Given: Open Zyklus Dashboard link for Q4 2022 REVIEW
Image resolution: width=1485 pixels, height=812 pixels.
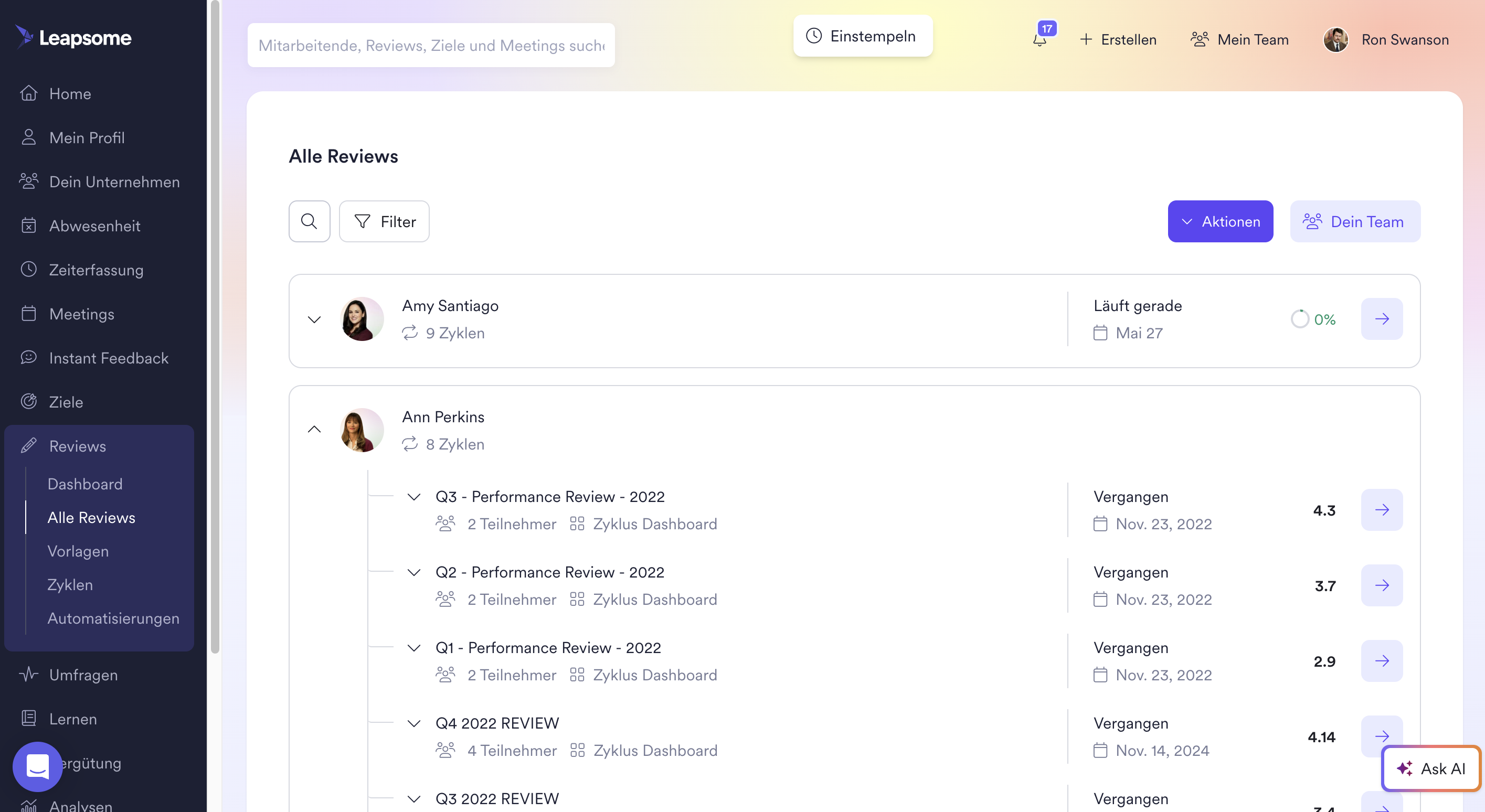Looking at the screenshot, I should [644, 750].
